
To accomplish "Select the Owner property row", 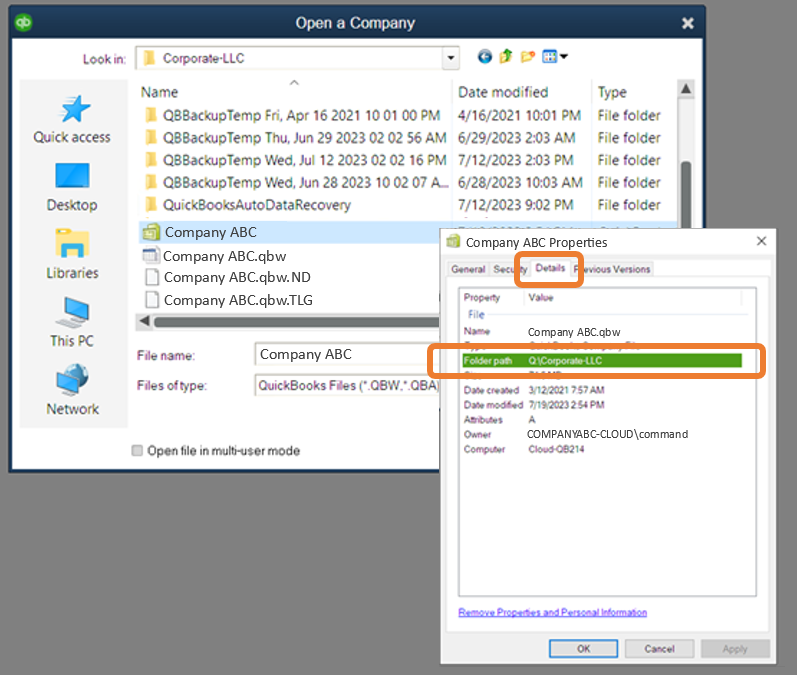I will (602, 434).
